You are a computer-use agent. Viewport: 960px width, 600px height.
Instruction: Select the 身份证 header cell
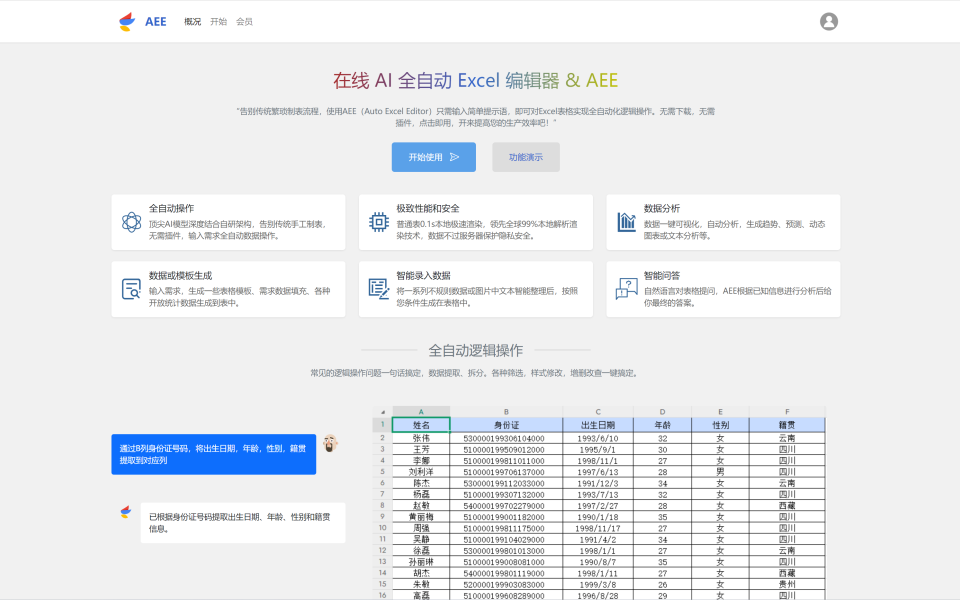pyautogui.click(x=506, y=425)
